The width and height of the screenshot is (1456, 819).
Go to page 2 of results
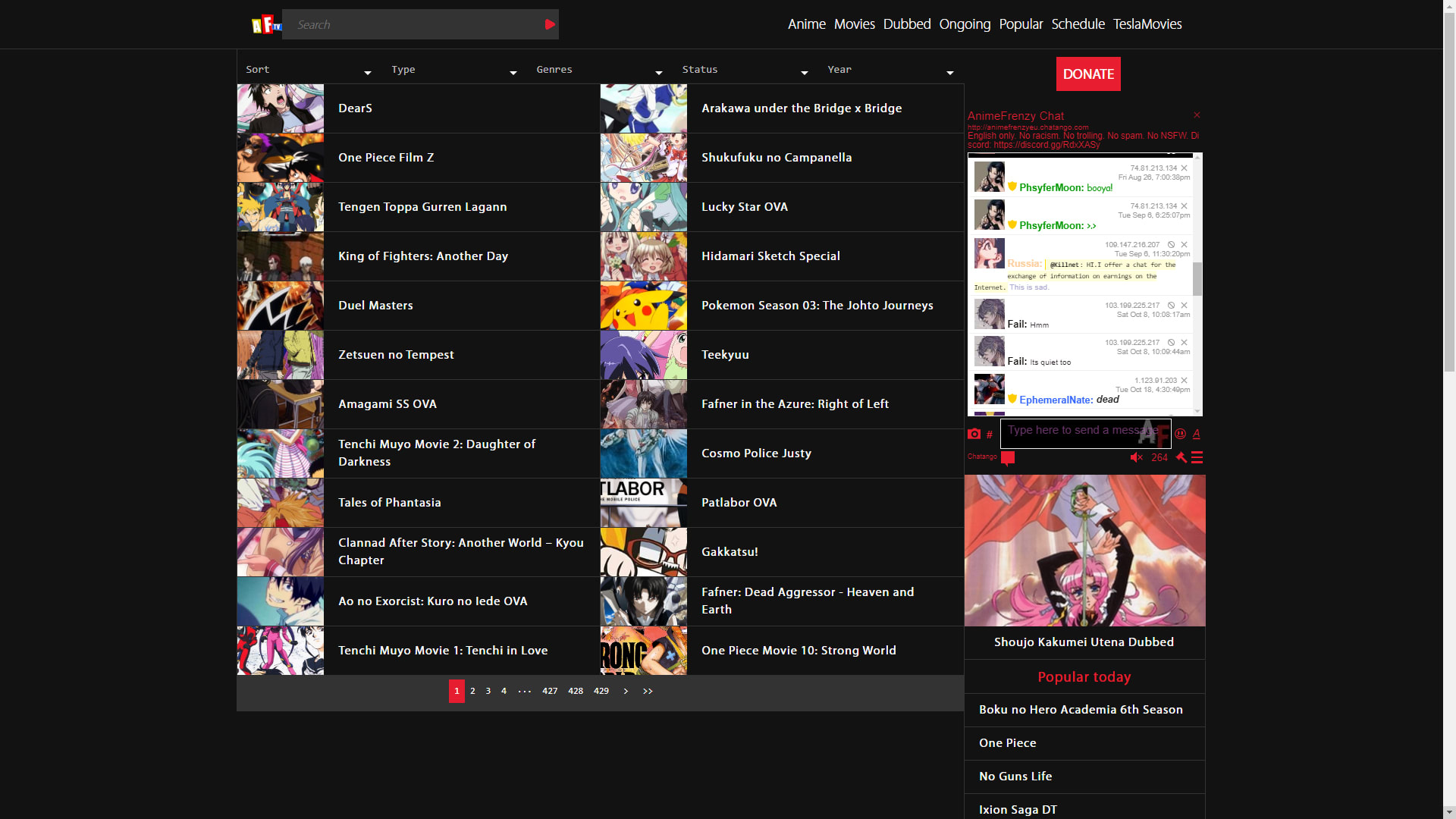[472, 691]
